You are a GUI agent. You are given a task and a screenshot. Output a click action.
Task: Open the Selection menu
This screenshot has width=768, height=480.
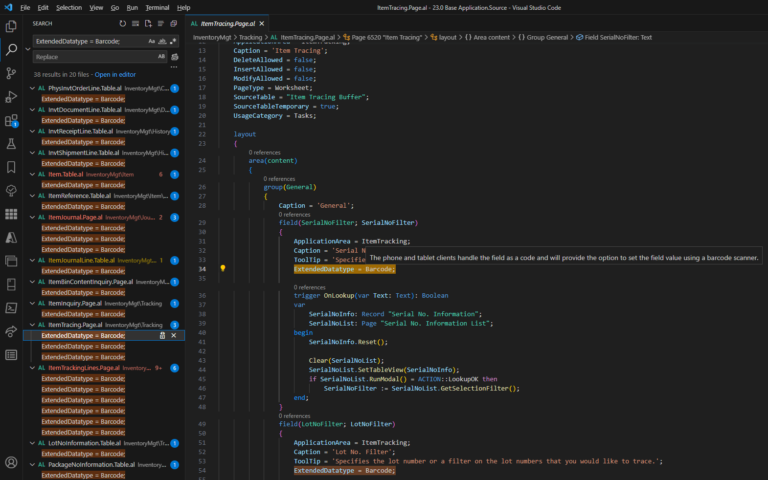point(69,7)
